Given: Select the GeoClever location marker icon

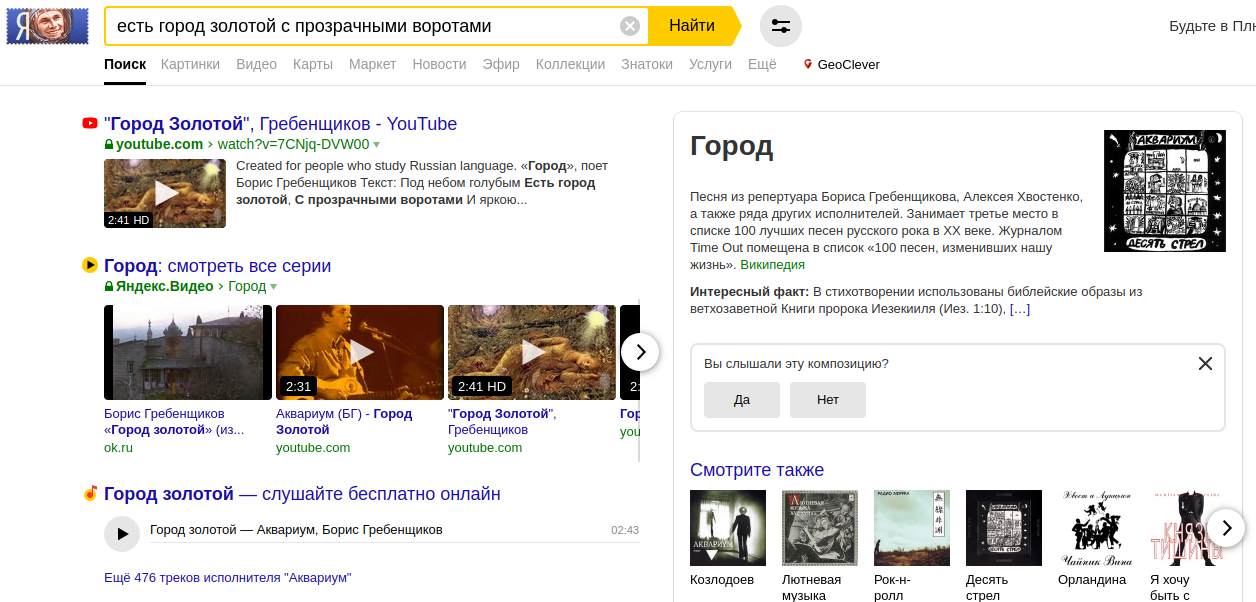Looking at the screenshot, I should 807,64.
